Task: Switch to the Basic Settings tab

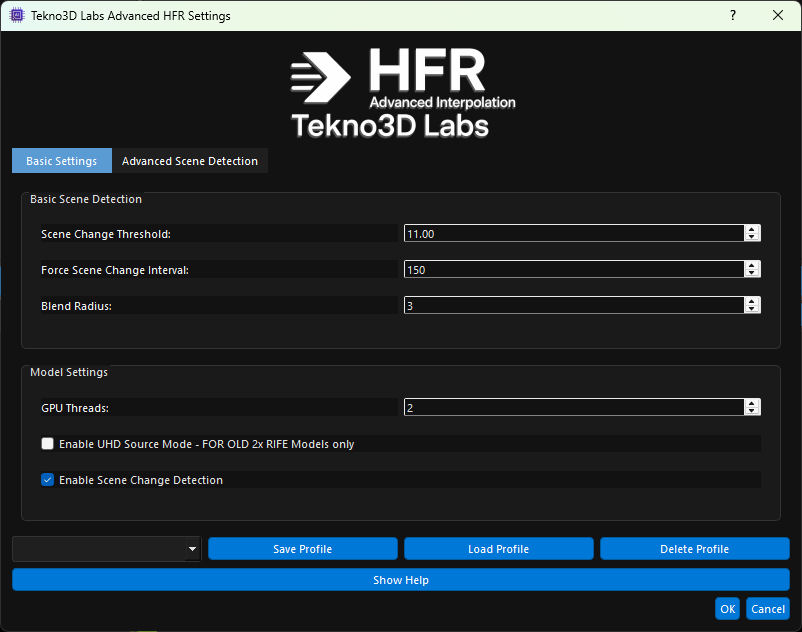Action: (62, 161)
